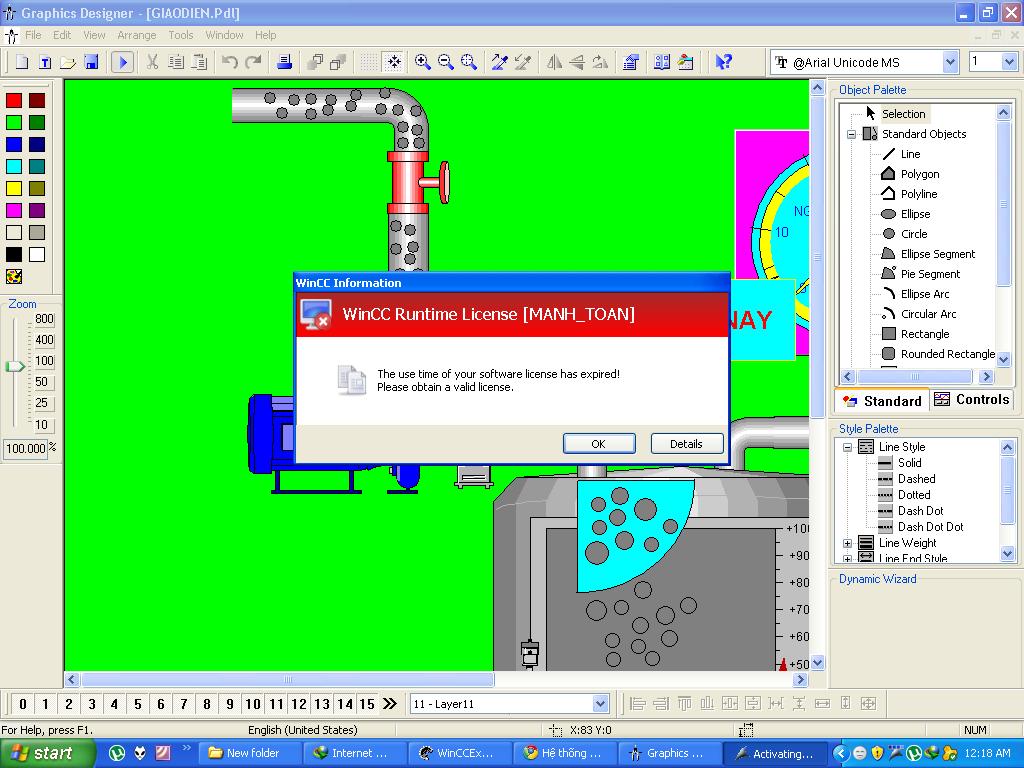This screenshot has width=1024, height=768.
Task: Click the zoom slider handle
Action: coord(14,366)
